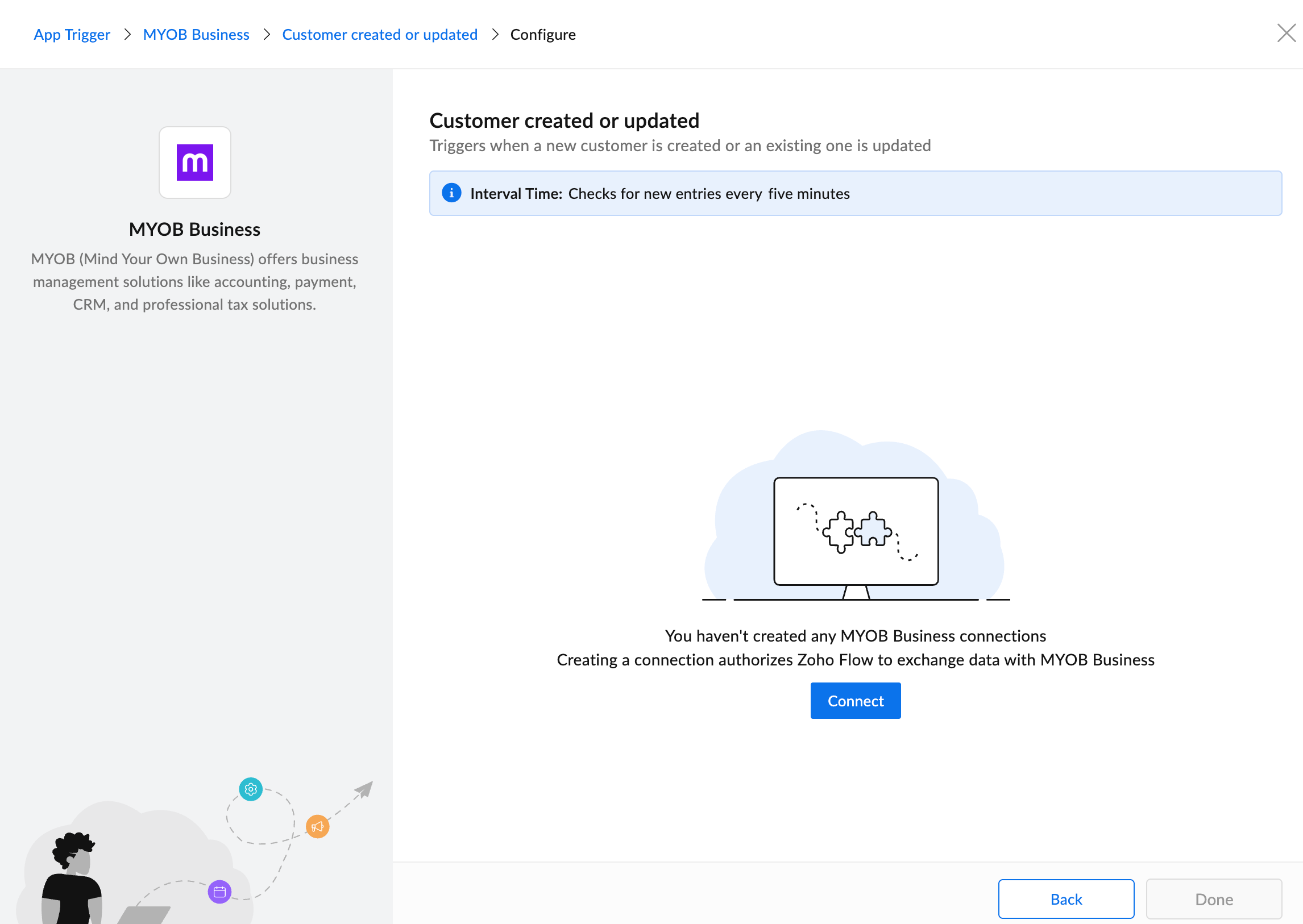Screen dimensions: 1303x924
Task: Click 'You haven't created any MYOB Business connections'
Action: [x=856, y=635]
